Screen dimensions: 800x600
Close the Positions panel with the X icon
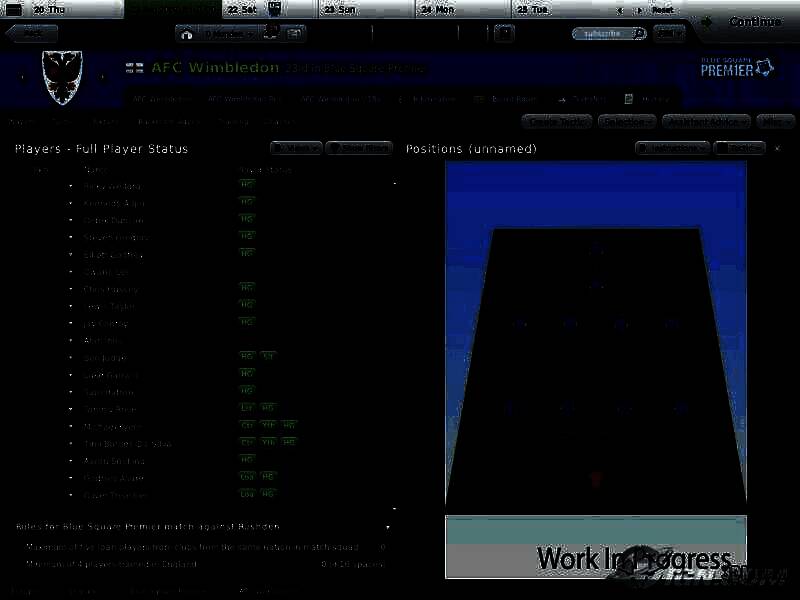tap(778, 148)
